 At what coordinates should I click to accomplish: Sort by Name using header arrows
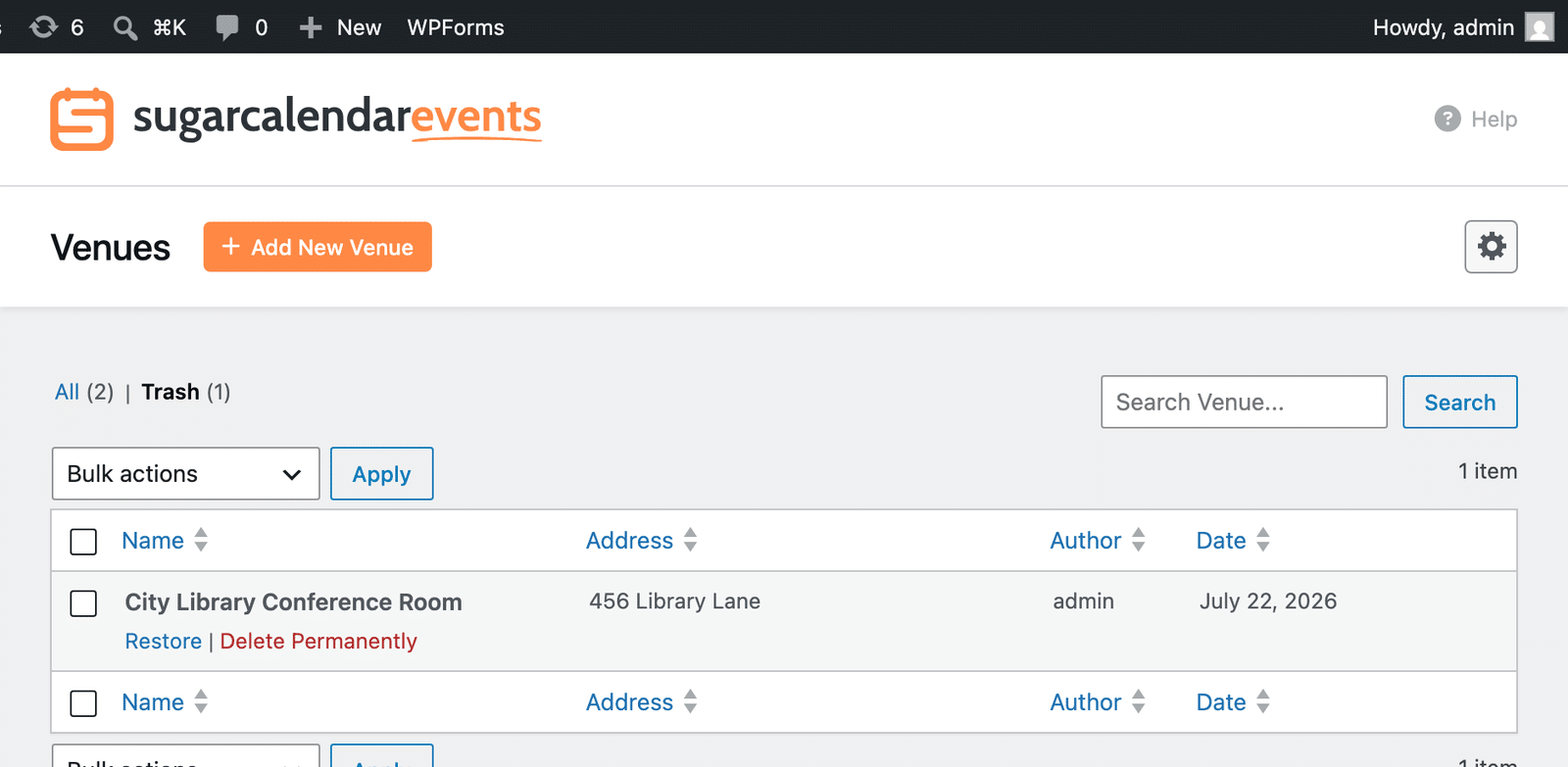coord(201,540)
